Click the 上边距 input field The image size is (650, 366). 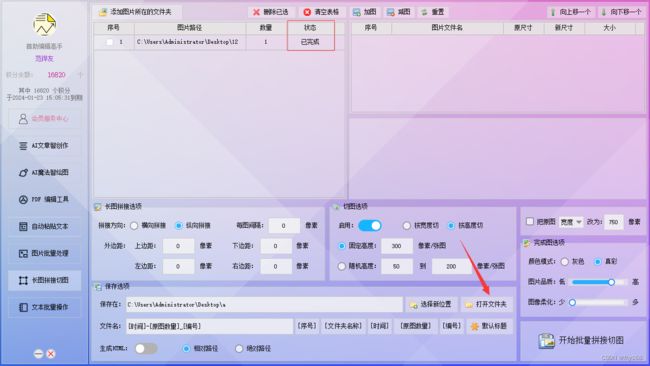(x=178, y=246)
